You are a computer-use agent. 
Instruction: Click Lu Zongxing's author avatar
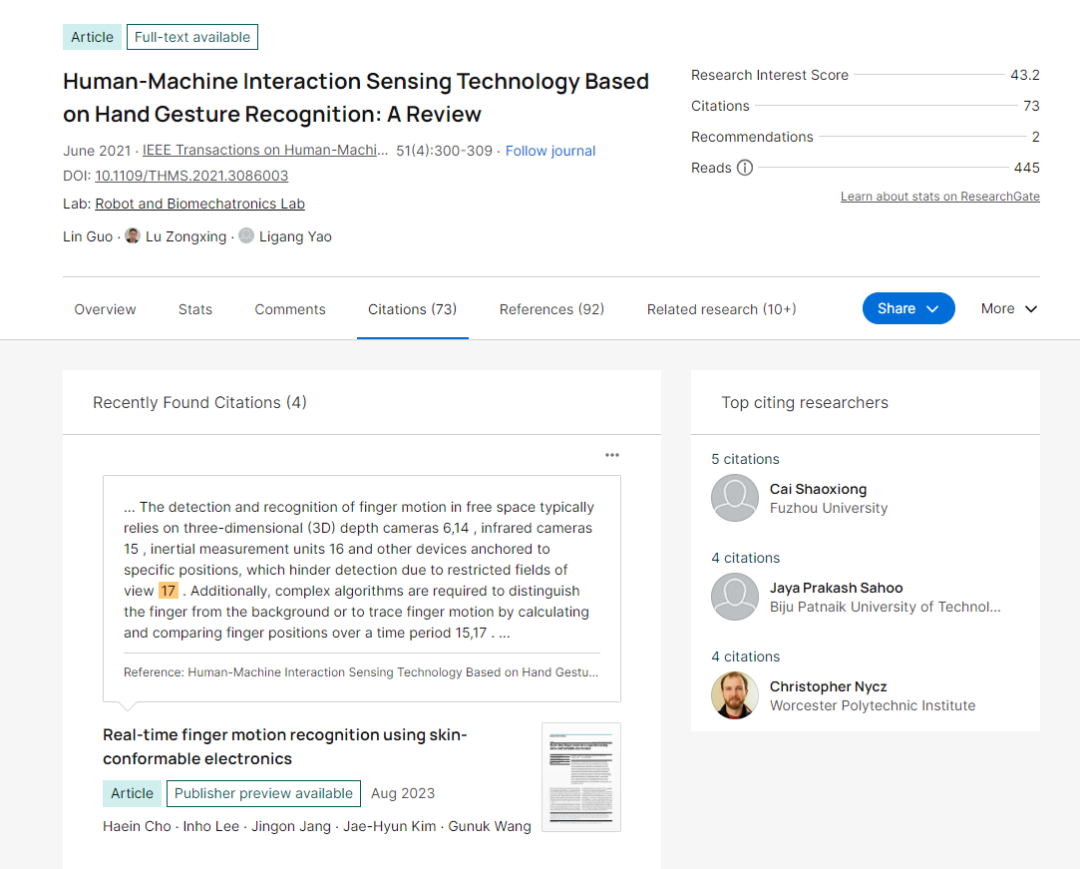(x=132, y=236)
